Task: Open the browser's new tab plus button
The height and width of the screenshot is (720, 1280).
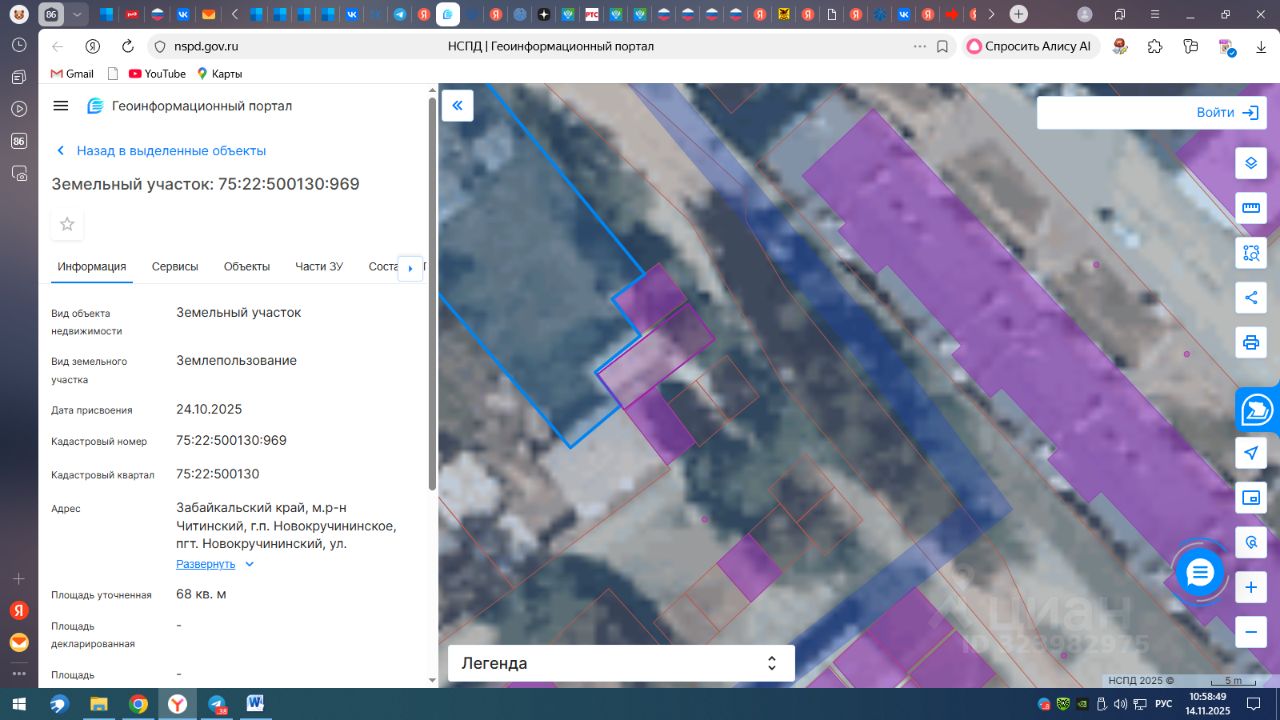Action: click(1018, 14)
